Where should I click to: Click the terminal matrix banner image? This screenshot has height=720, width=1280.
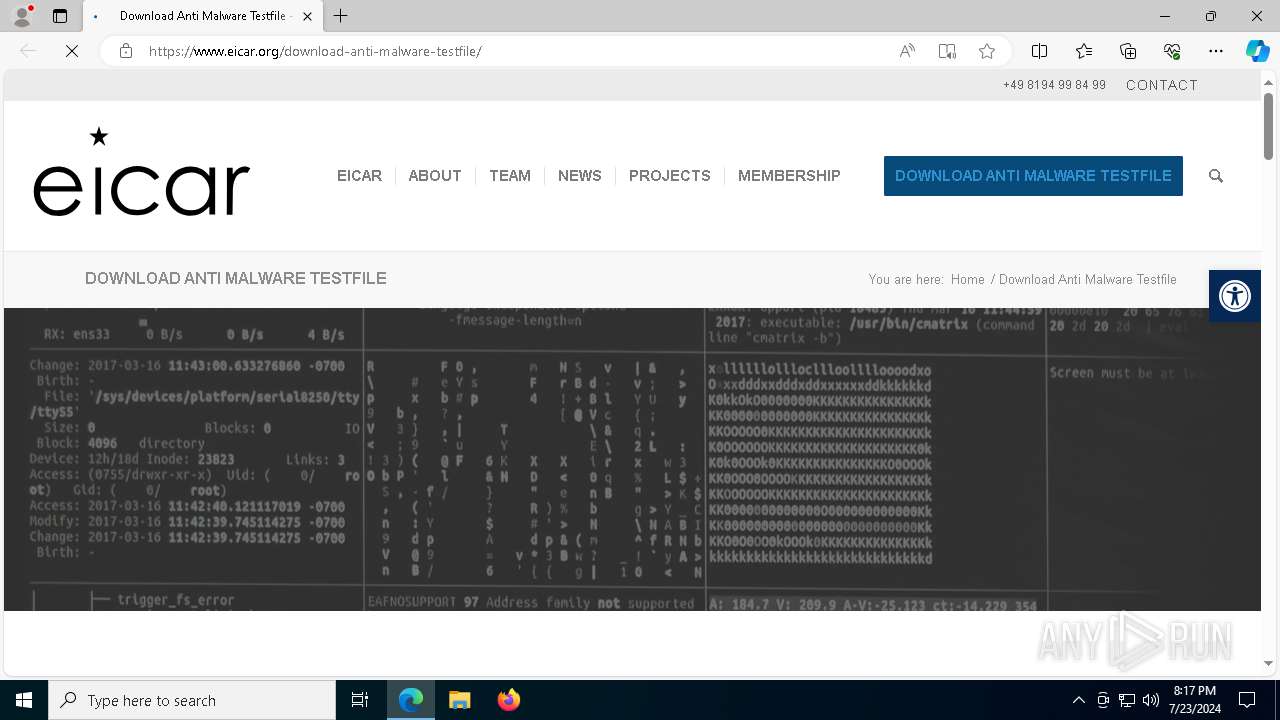[632, 459]
